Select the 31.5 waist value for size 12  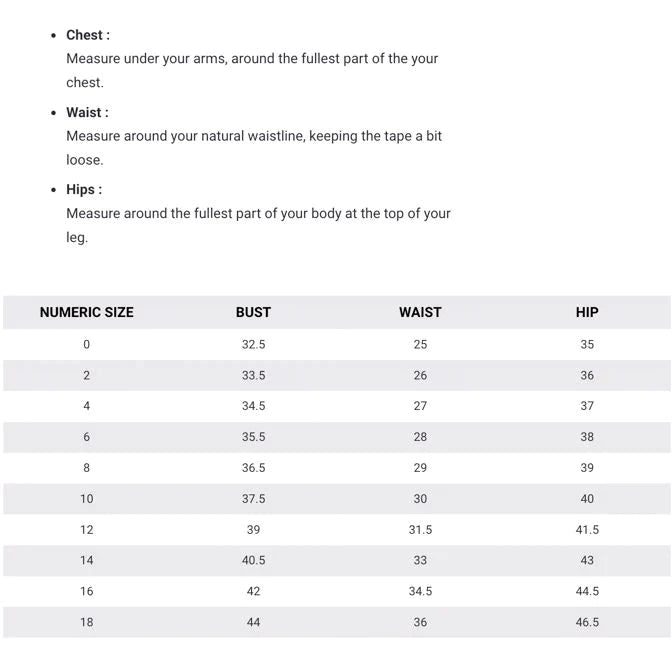coord(420,530)
